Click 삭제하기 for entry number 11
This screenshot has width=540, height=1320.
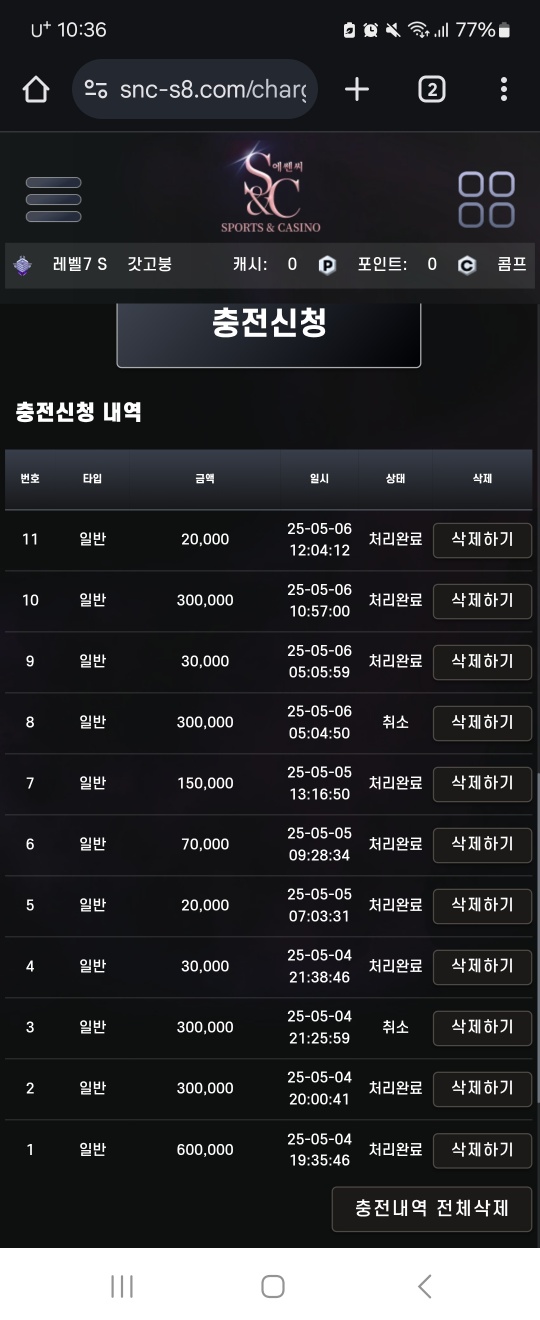tap(482, 539)
